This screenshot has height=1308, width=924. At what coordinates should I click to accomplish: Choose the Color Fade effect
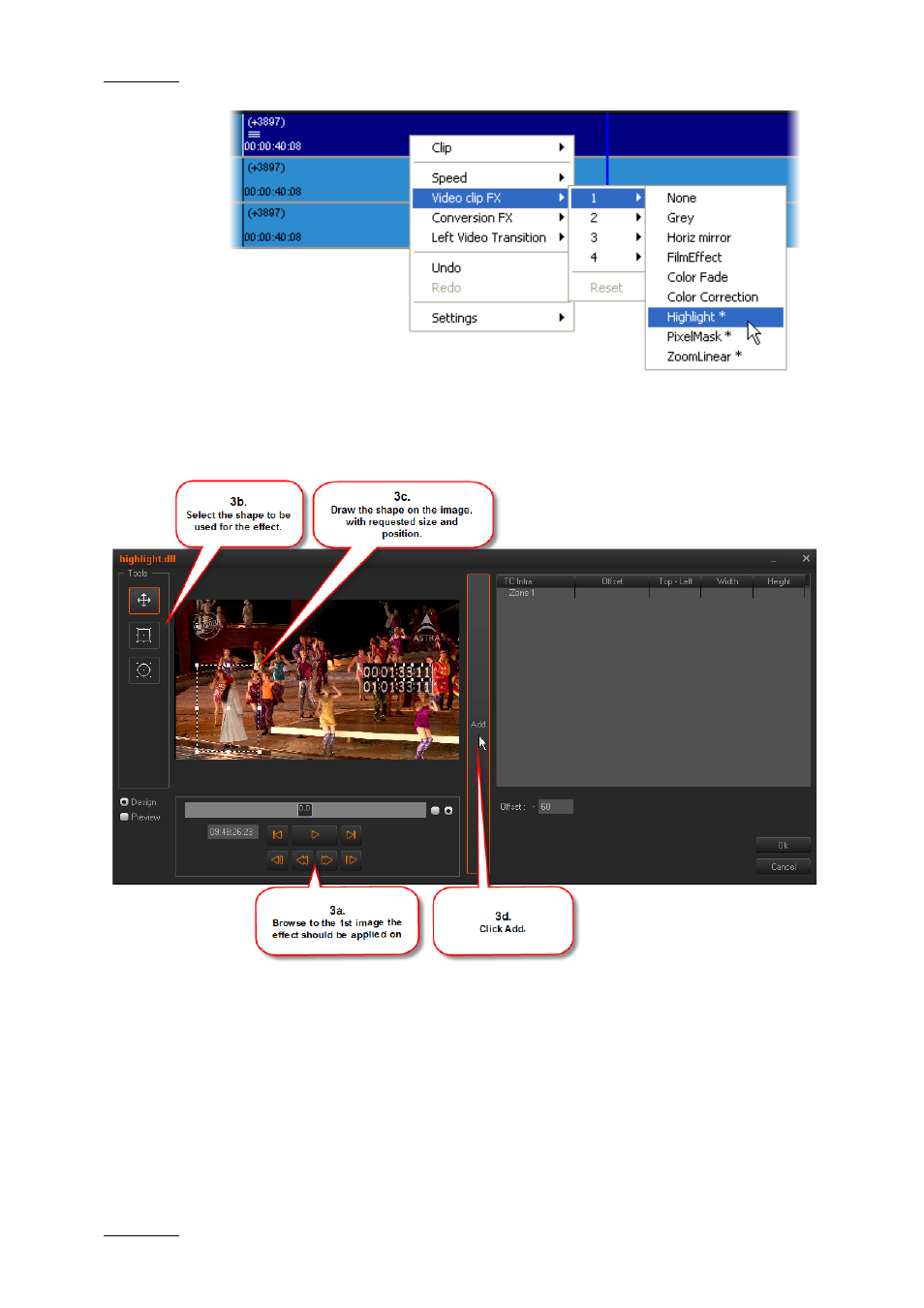(716, 277)
